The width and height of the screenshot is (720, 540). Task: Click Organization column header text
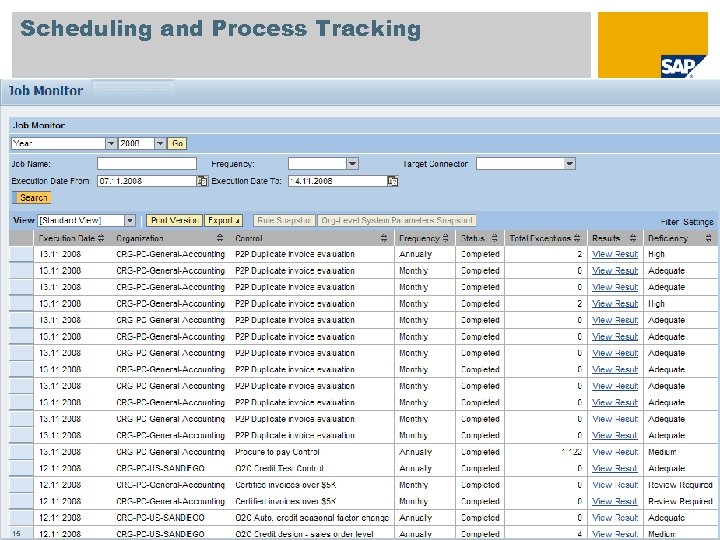140,238
